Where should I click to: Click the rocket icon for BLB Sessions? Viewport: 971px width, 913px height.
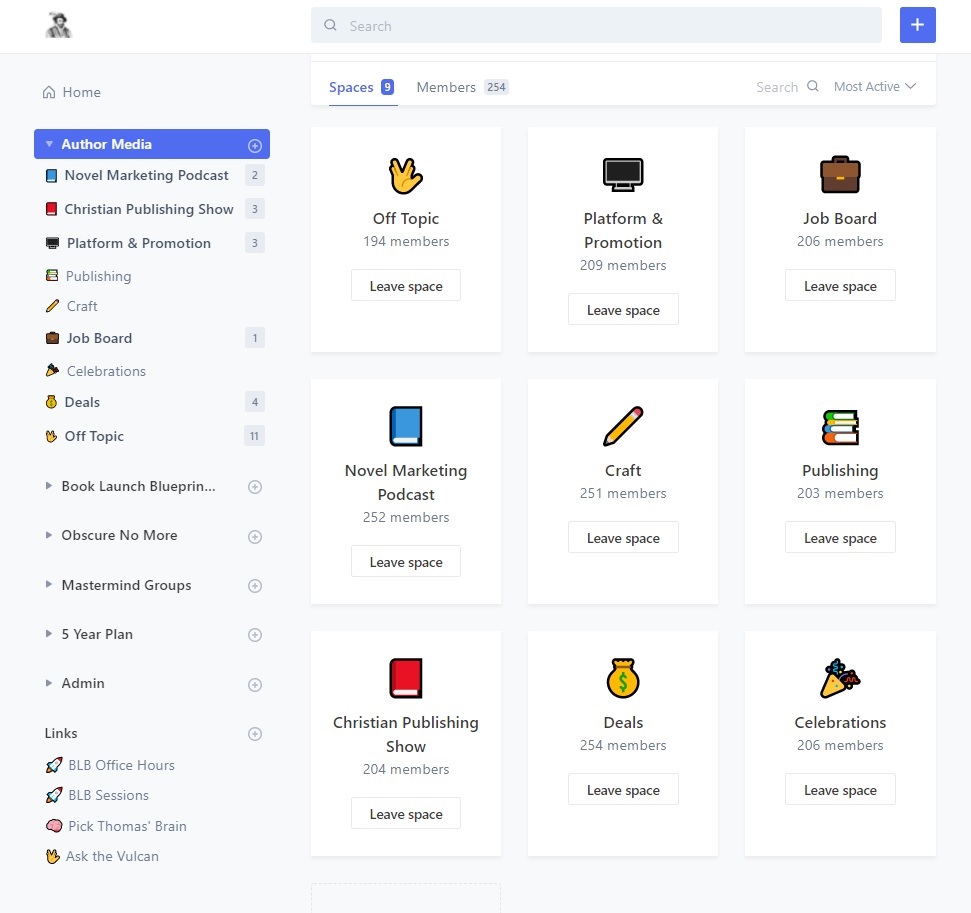[x=54, y=795]
